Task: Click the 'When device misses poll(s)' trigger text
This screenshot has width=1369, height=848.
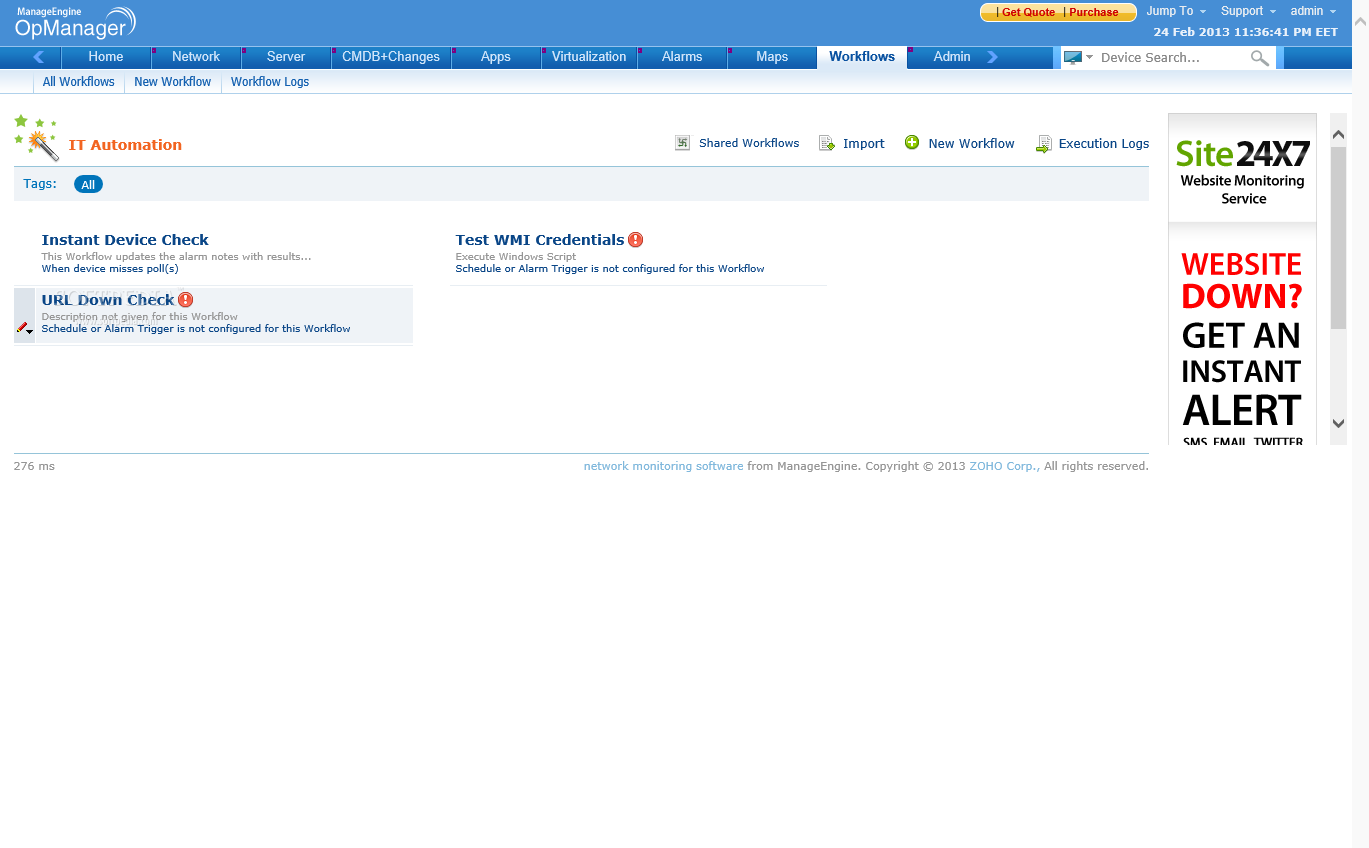Action: pyautogui.click(x=110, y=269)
